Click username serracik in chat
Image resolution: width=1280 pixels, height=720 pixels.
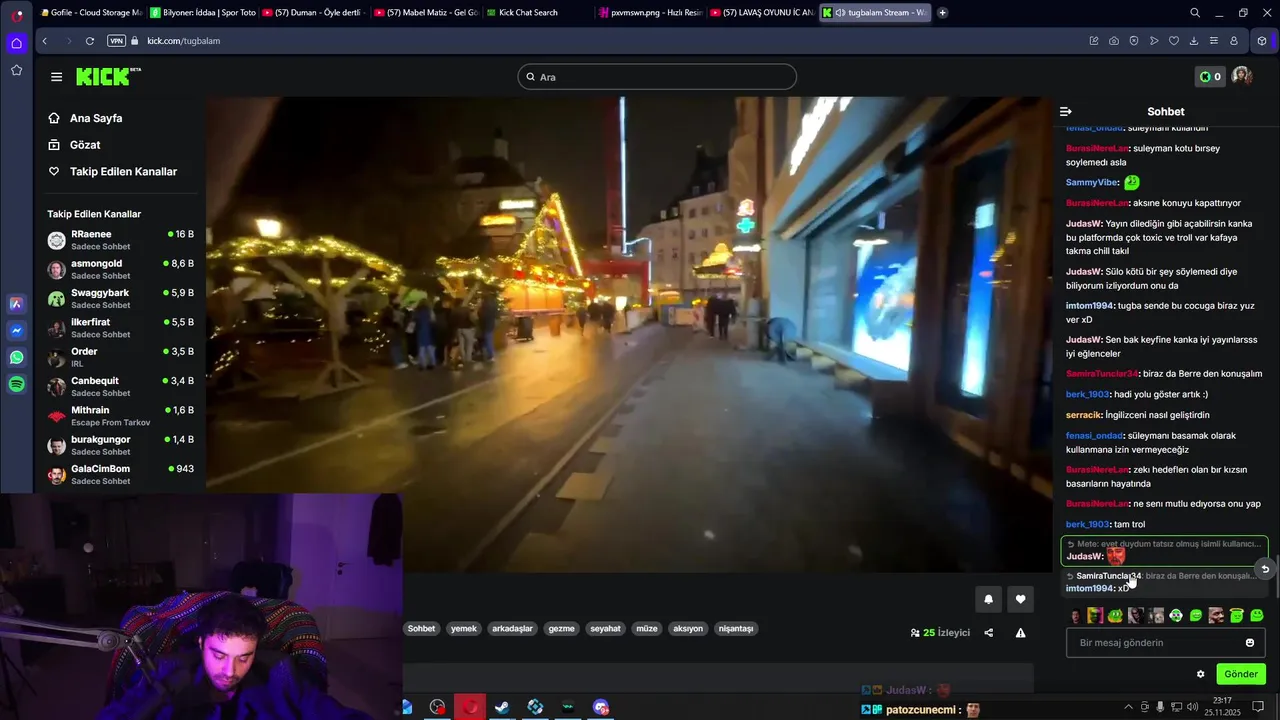tap(1084, 415)
